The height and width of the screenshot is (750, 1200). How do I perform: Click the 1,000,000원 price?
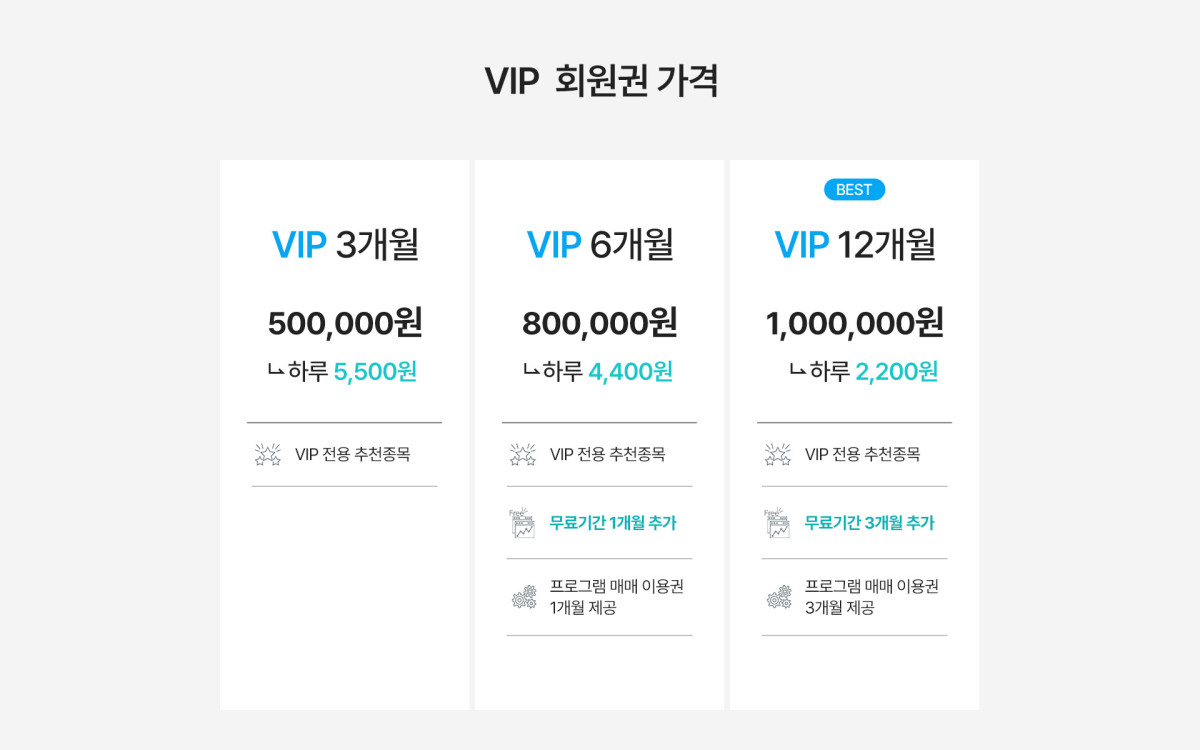click(855, 323)
